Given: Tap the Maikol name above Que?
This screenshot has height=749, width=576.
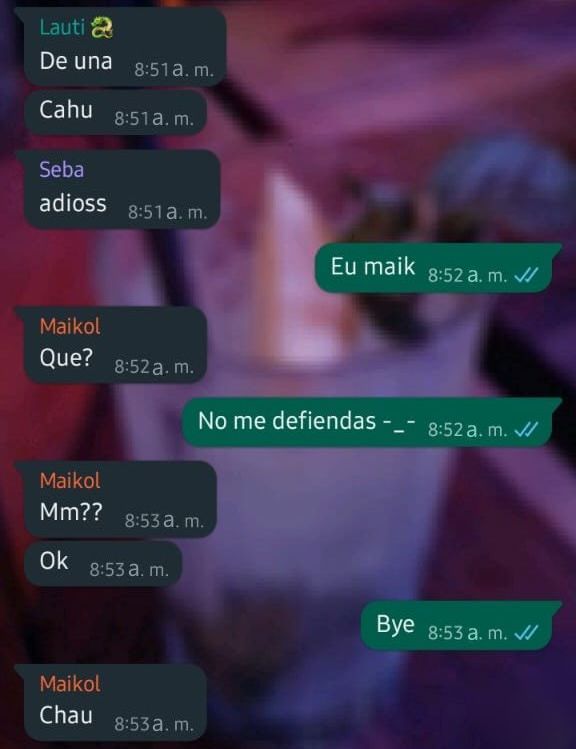Looking at the screenshot, I should click(70, 326).
